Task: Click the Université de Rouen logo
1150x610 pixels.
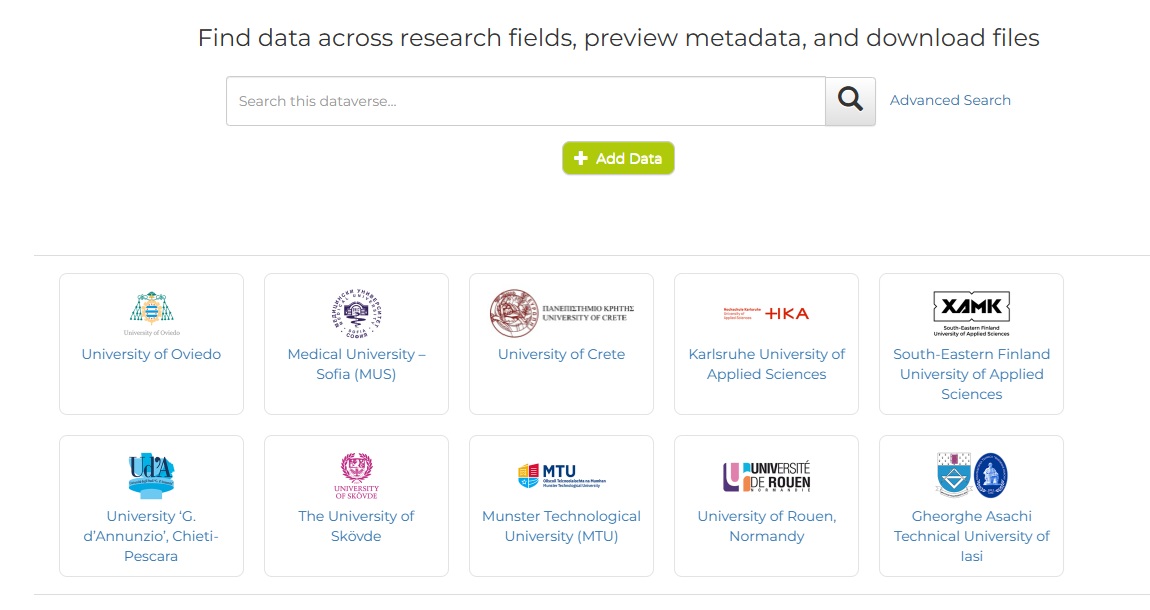Action: [766, 476]
